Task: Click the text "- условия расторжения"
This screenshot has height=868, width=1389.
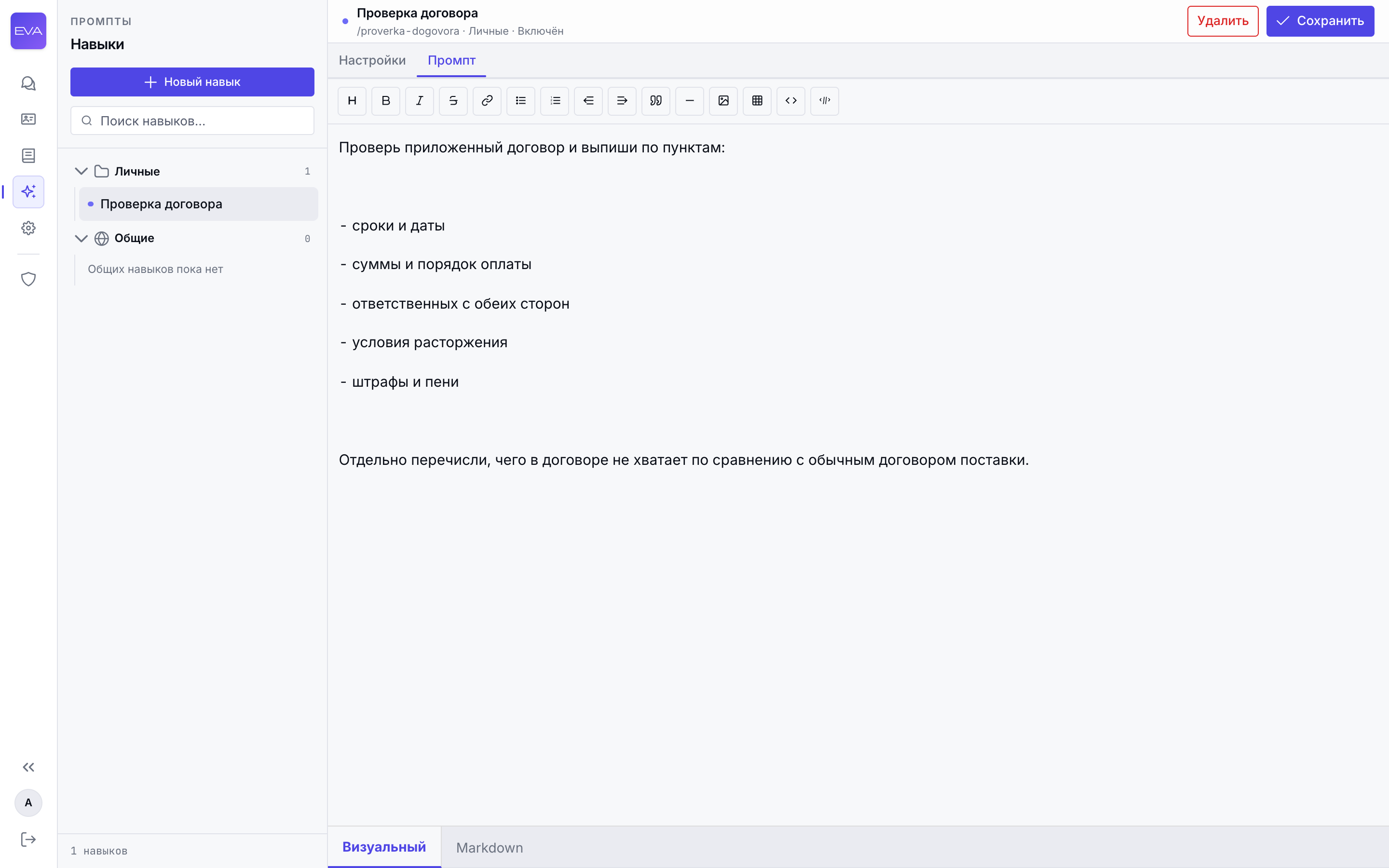Action: coord(423,343)
